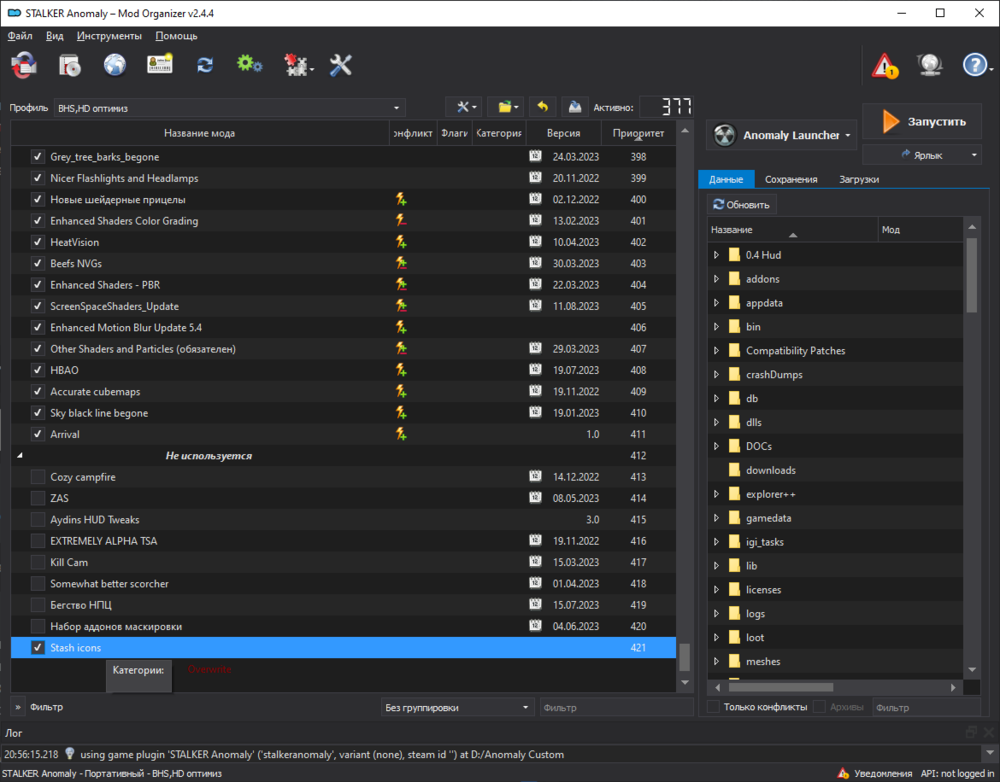Image resolution: width=1000 pixels, height=782 pixels.
Task: Open the Профиль dropdown
Action: coord(230,108)
